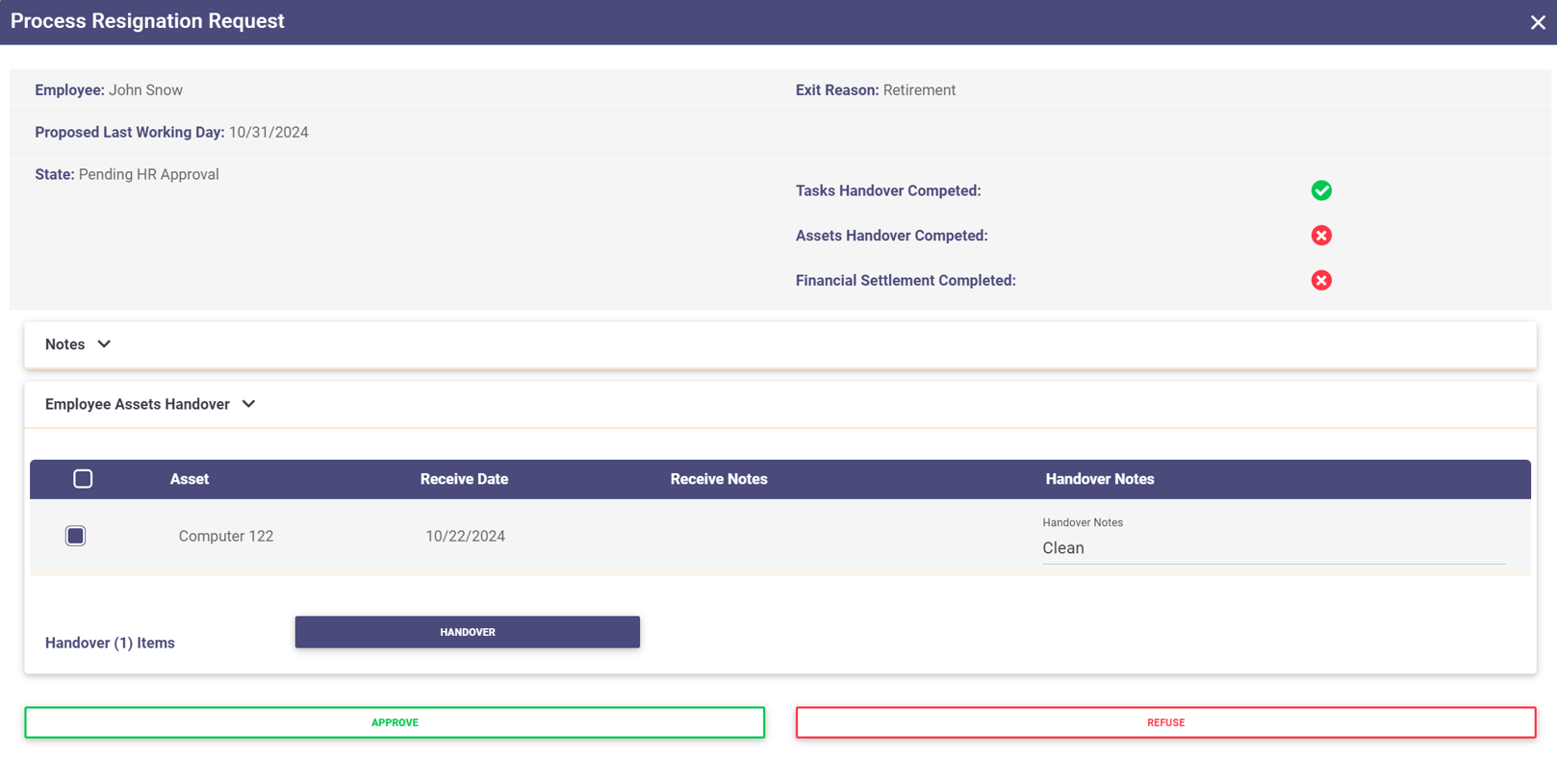
Task: Click the Handover Notes field containing Clean
Action: point(1272,548)
